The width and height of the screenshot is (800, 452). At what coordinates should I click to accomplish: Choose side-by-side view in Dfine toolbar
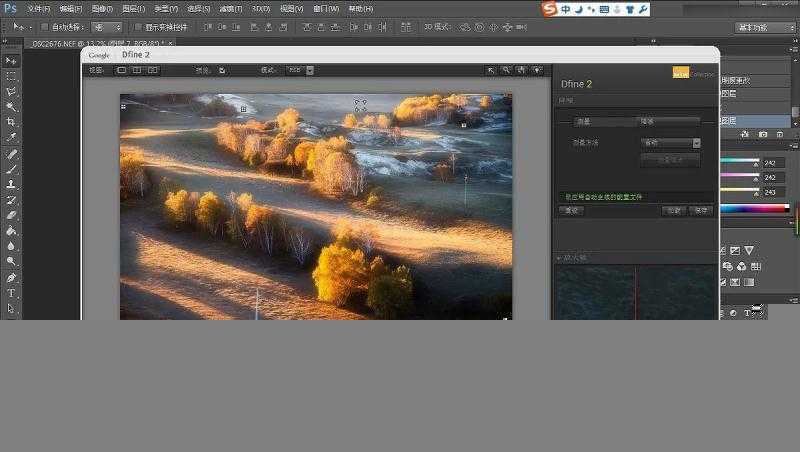click(x=153, y=70)
